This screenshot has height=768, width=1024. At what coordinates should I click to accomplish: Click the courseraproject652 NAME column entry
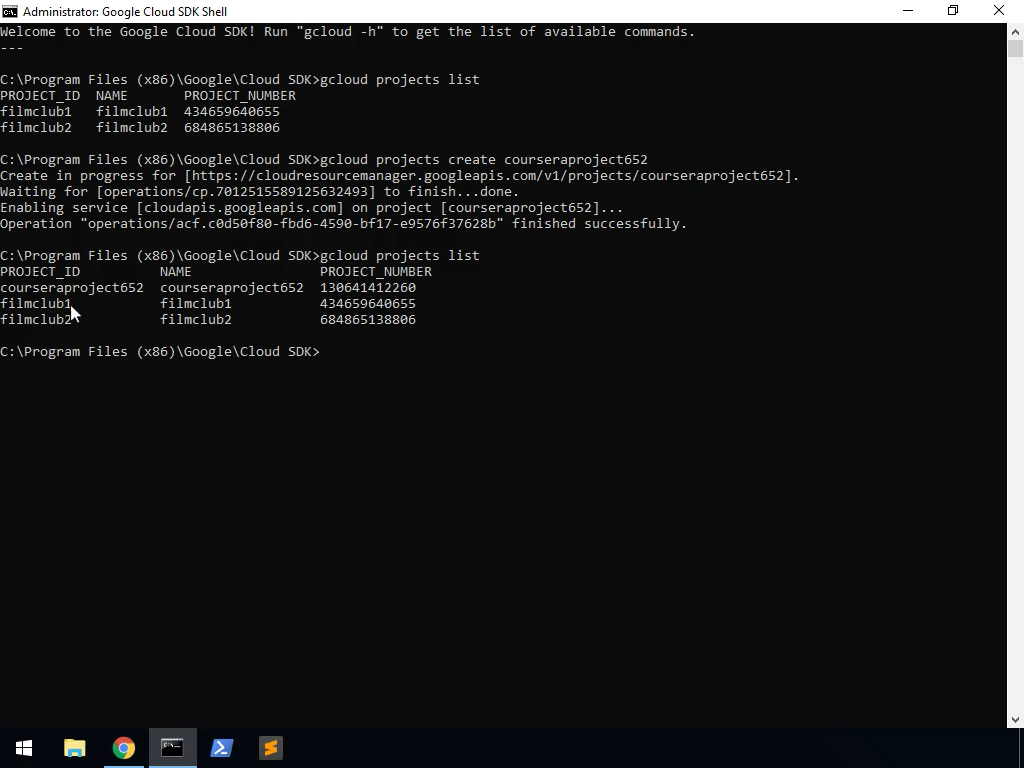[x=232, y=288]
